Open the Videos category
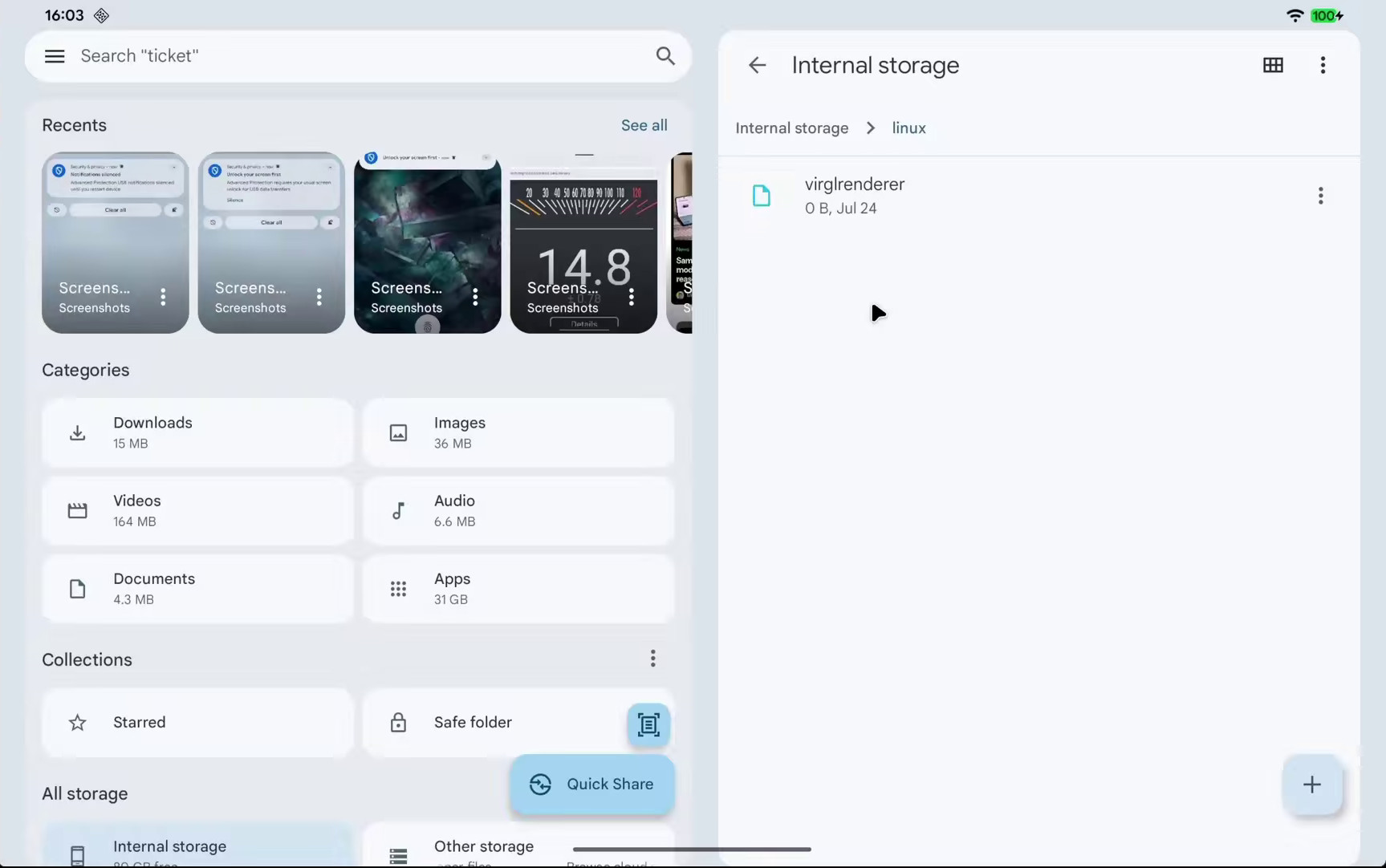Image resolution: width=1386 pixels, height=868 pixels. tap(197, 510)
